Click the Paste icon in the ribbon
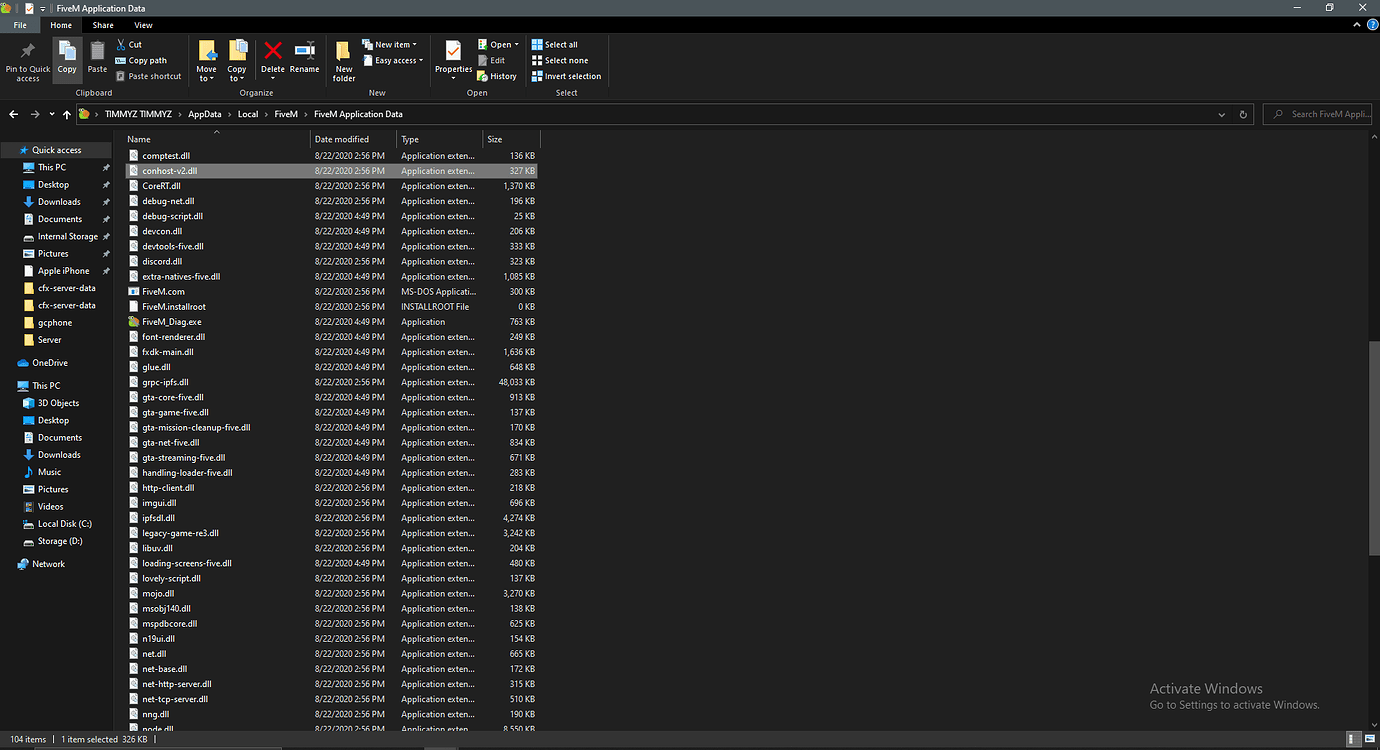This screenshot has height=750, width=1380. tap(96, 58)
